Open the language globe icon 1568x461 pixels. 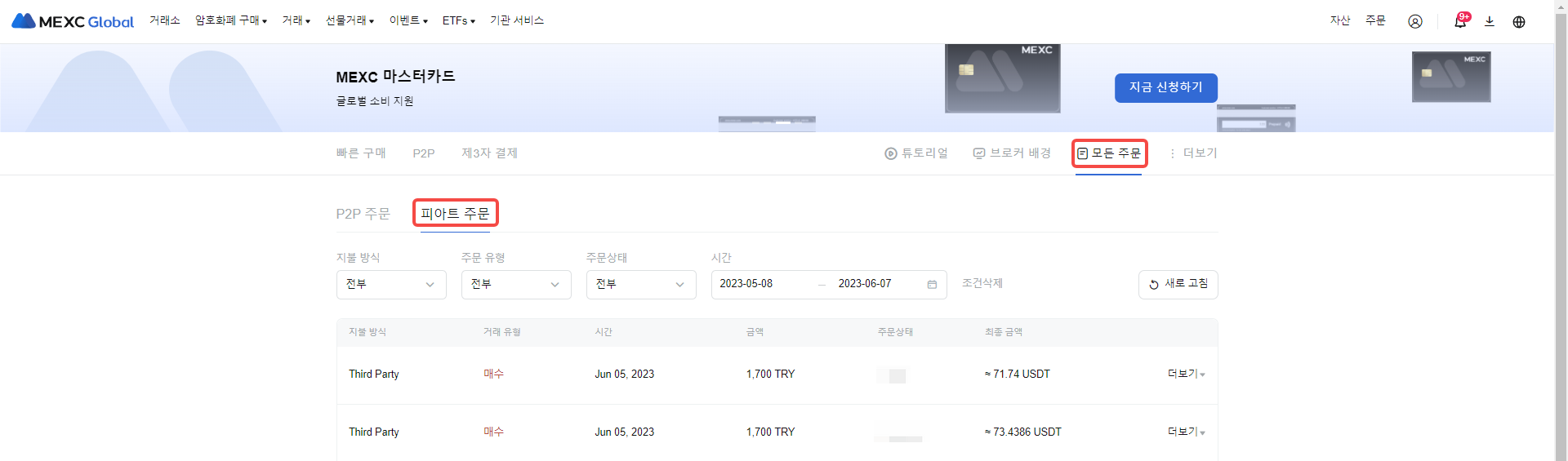coord(1518,21)
